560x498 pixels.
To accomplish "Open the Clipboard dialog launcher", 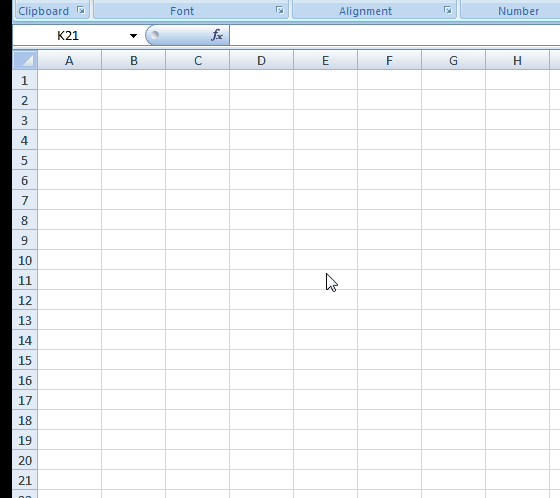I will [81, 10].
